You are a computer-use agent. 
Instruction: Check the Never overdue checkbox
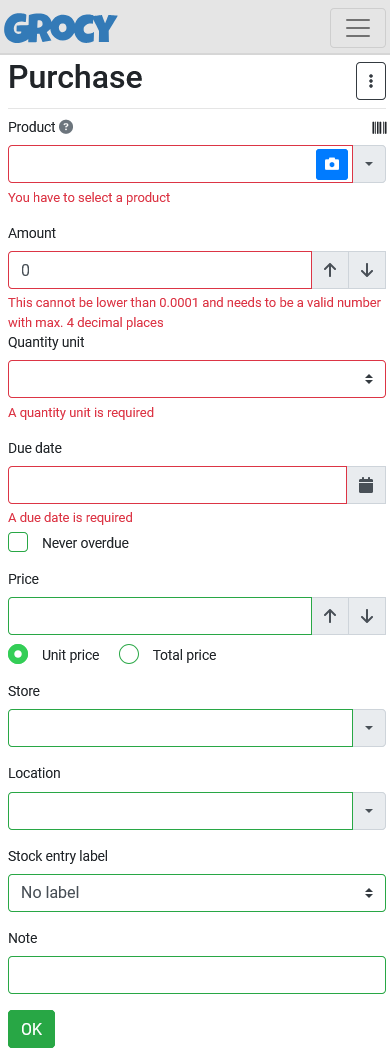point(18,542)
